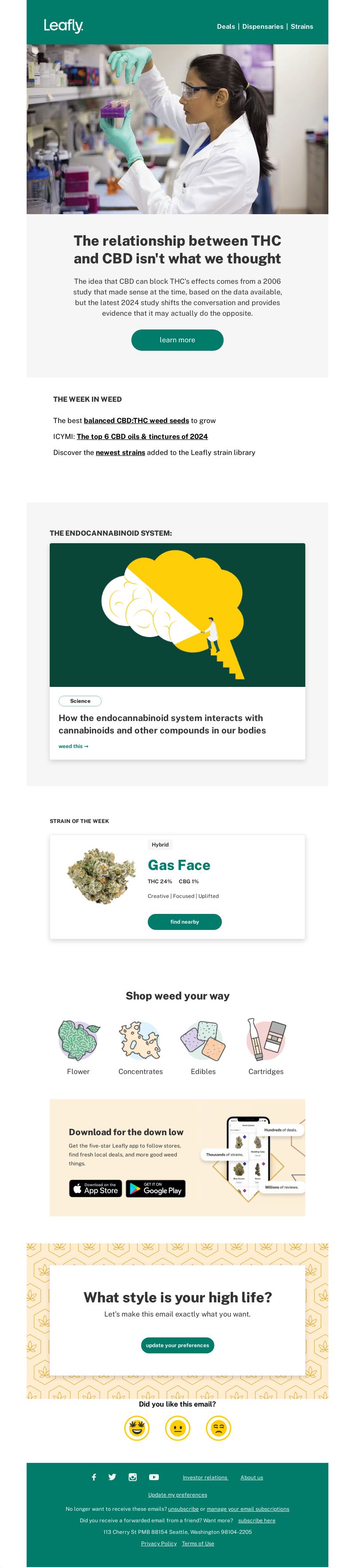This screenshot has height=1568, width=355.
Task: Click 'find nearby' for Gas Face
Action: pyautogui.click(x=185, y=921)
